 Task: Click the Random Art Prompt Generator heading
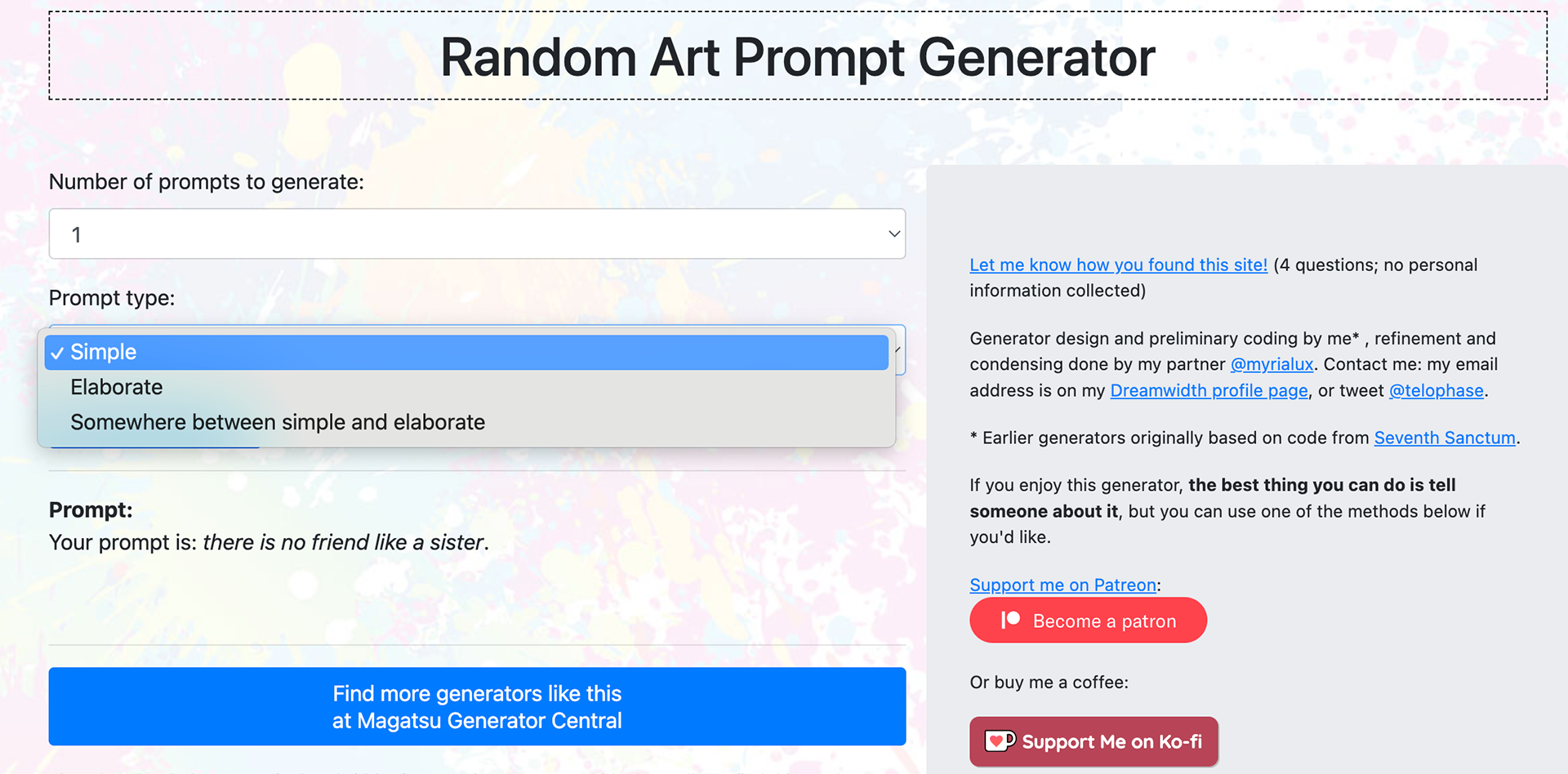(798, 56)
